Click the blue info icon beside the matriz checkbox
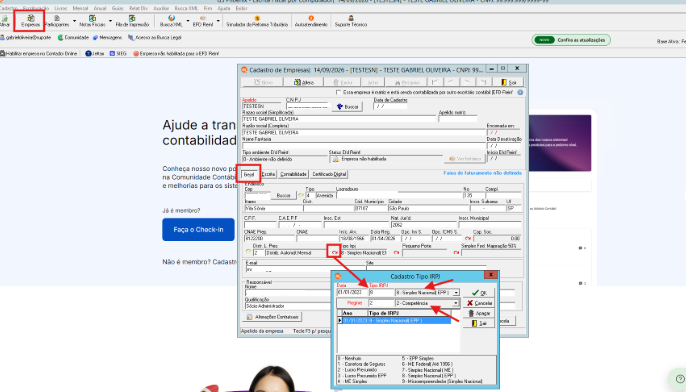This screenshot has height=392, width=686. coord(520,92)
